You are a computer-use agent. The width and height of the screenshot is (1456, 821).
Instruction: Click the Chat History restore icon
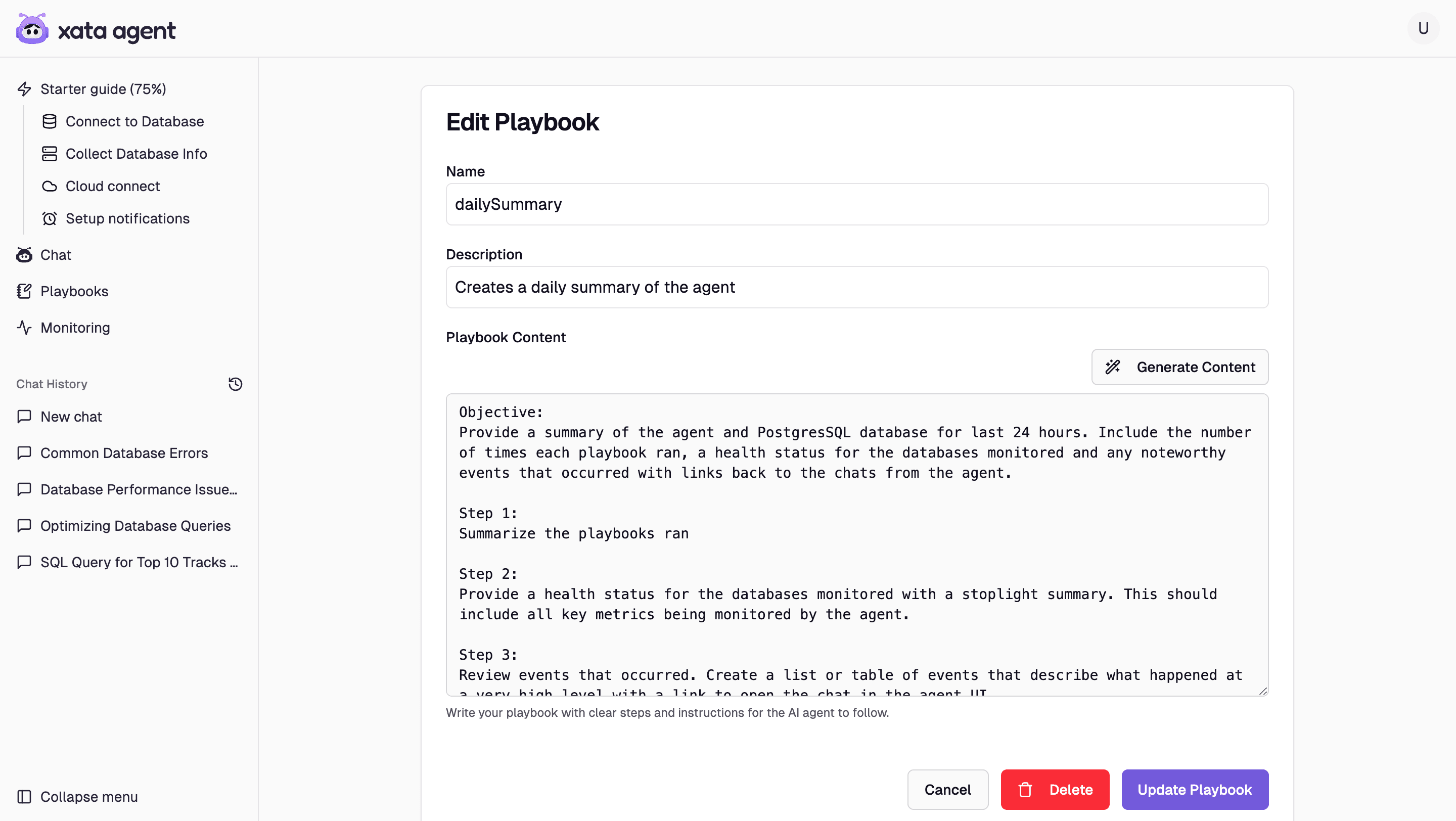235,384
